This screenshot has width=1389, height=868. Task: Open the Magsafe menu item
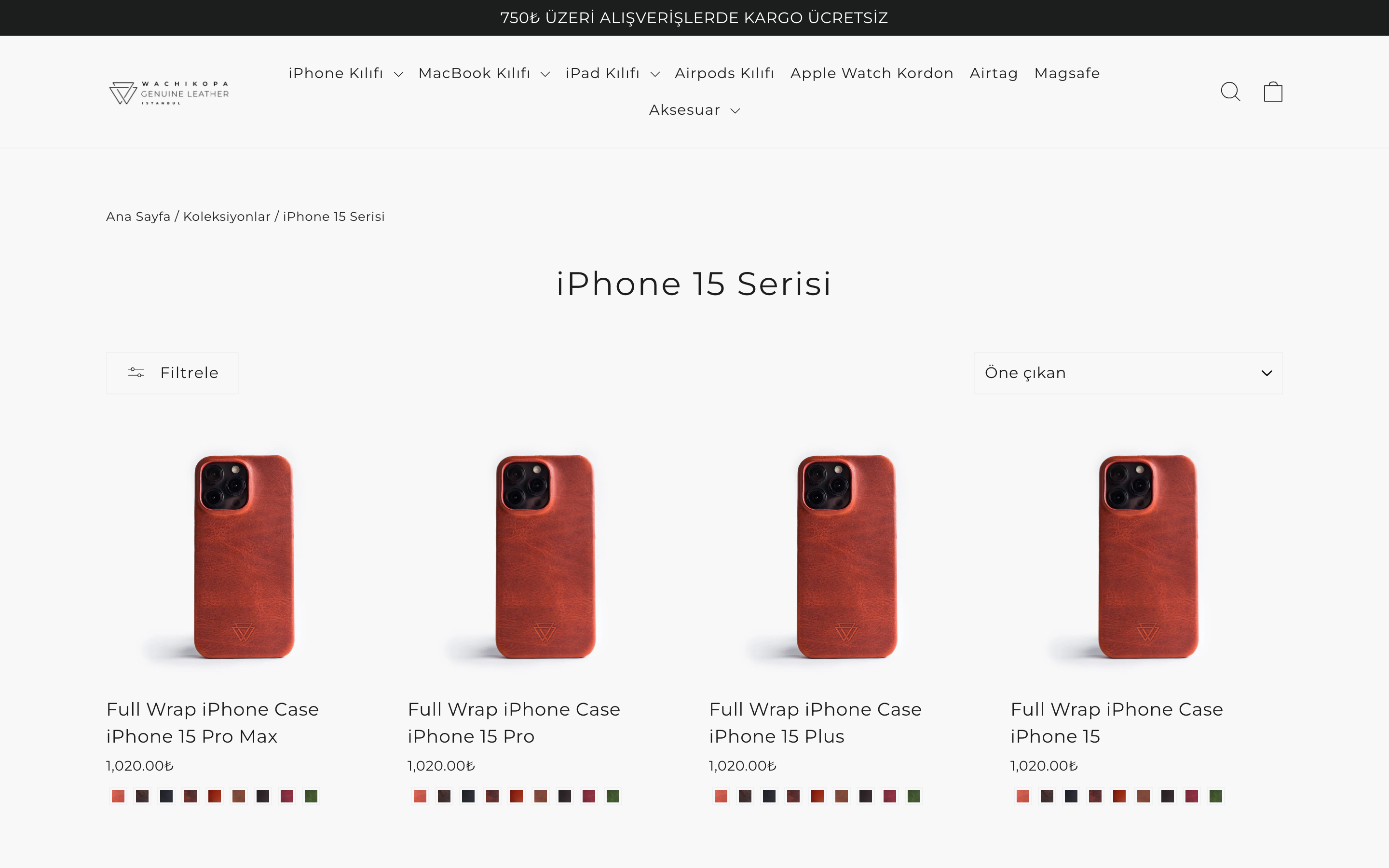[1067, 73]
